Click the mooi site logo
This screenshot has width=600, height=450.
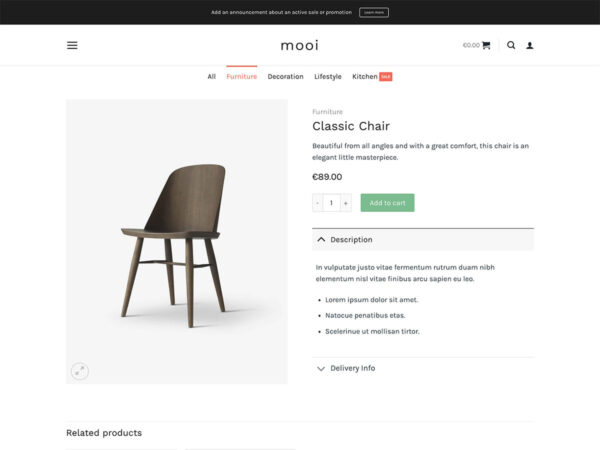click(x=299, y=45)
